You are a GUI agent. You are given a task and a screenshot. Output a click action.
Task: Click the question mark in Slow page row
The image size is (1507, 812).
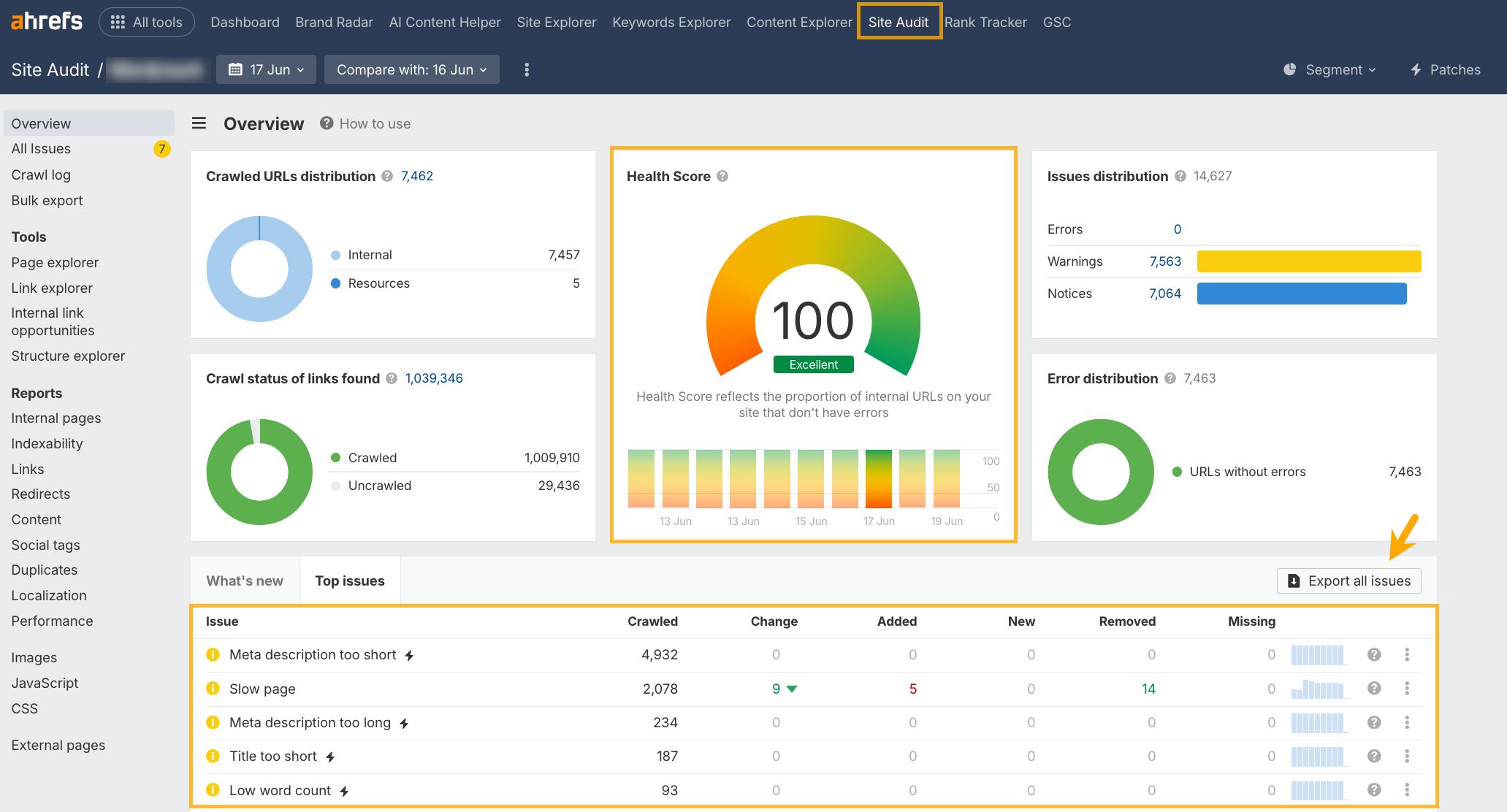coord(1374,689)
